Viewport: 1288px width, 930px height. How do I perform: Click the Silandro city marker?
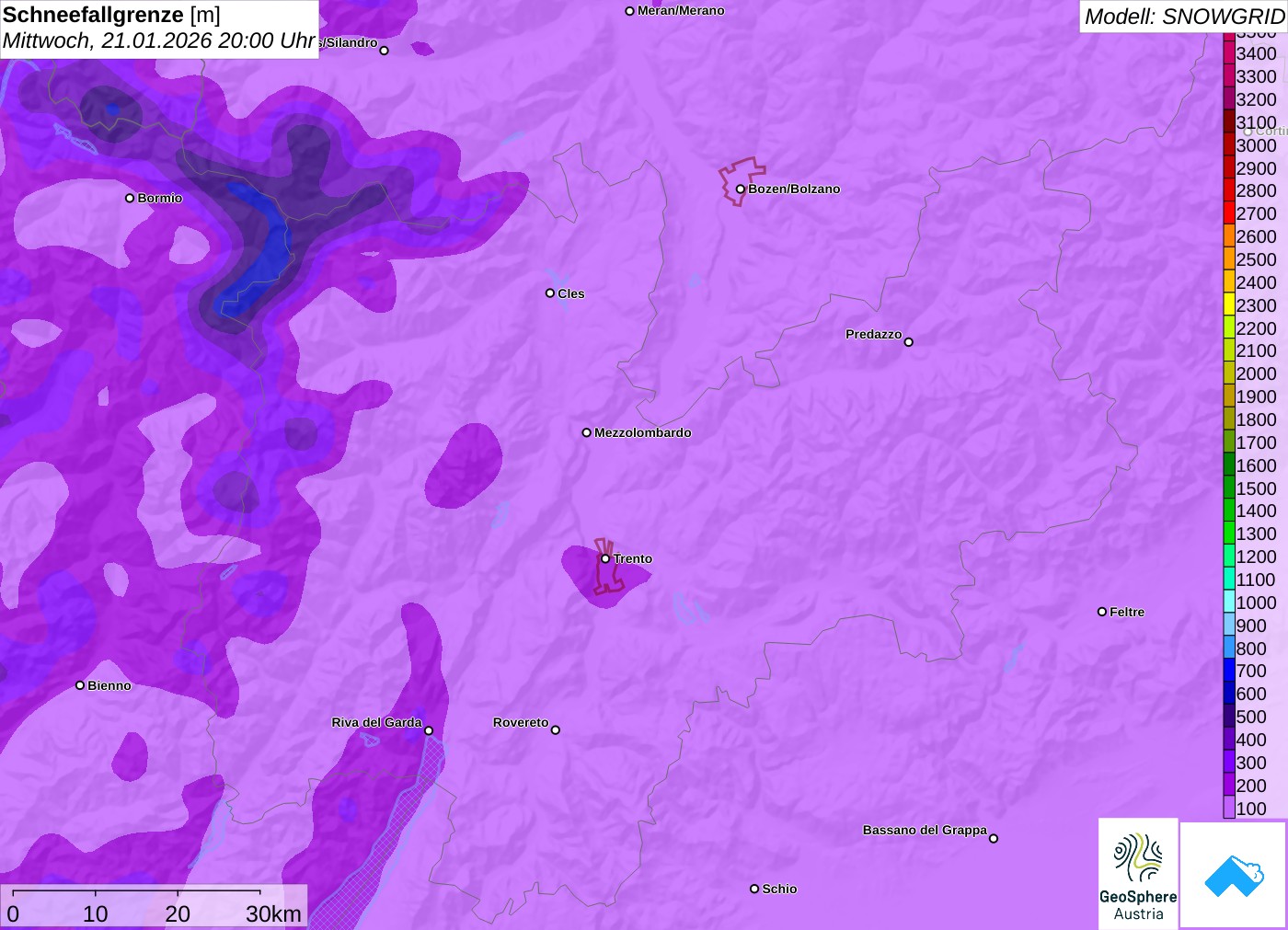pos(385,51)
